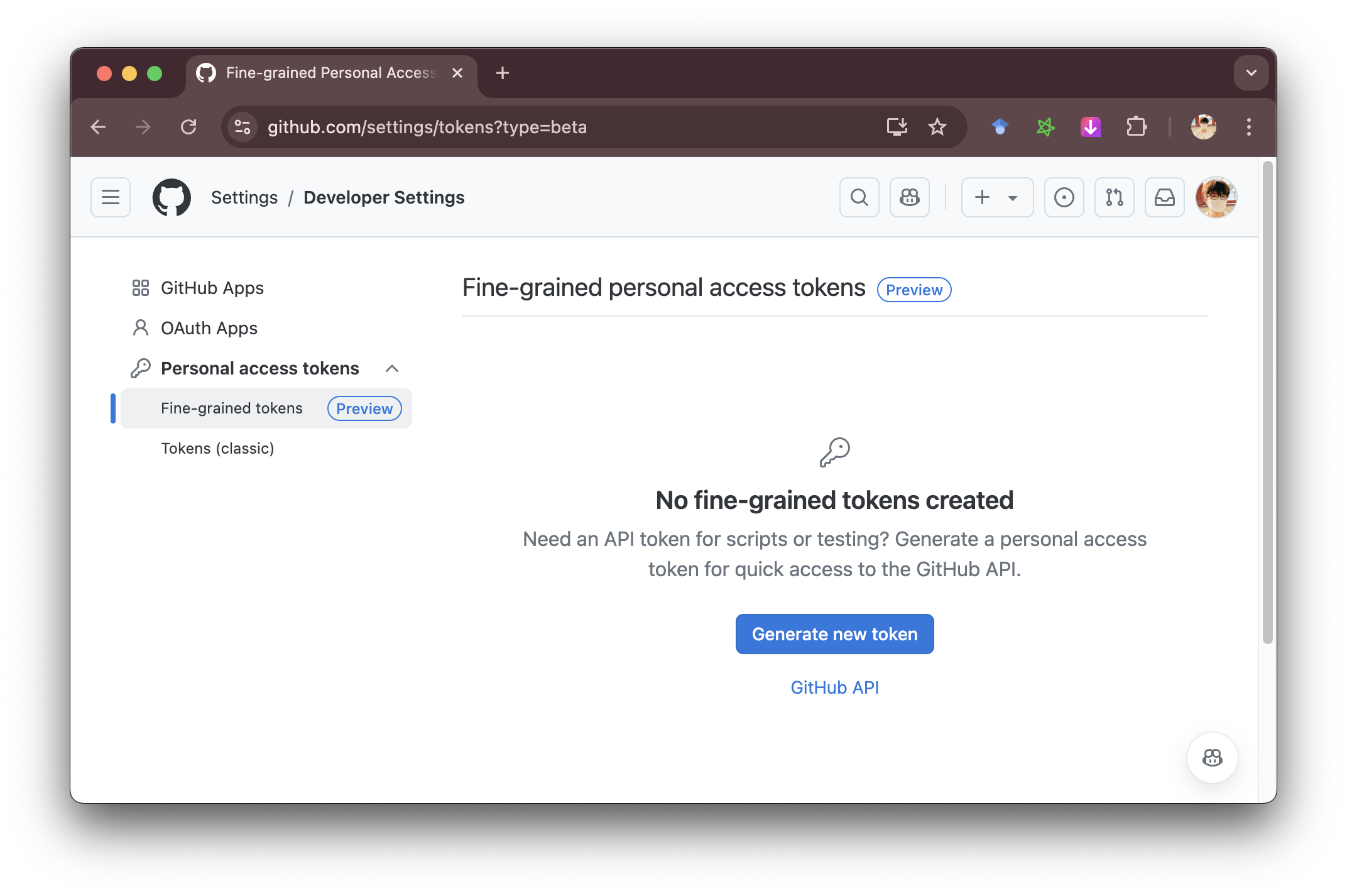Viewport: 1347px width, 896px height.
Task: Open the GitHub search icon button
Action: (859, 197)
